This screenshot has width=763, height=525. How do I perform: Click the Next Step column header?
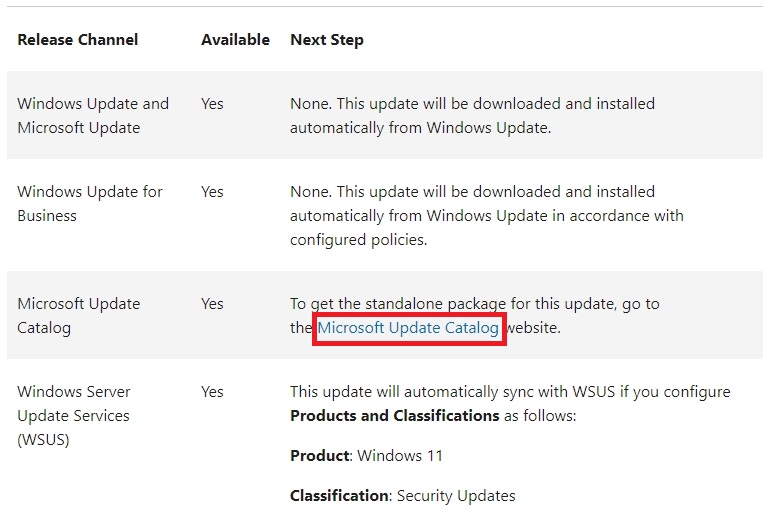(327, 40)
